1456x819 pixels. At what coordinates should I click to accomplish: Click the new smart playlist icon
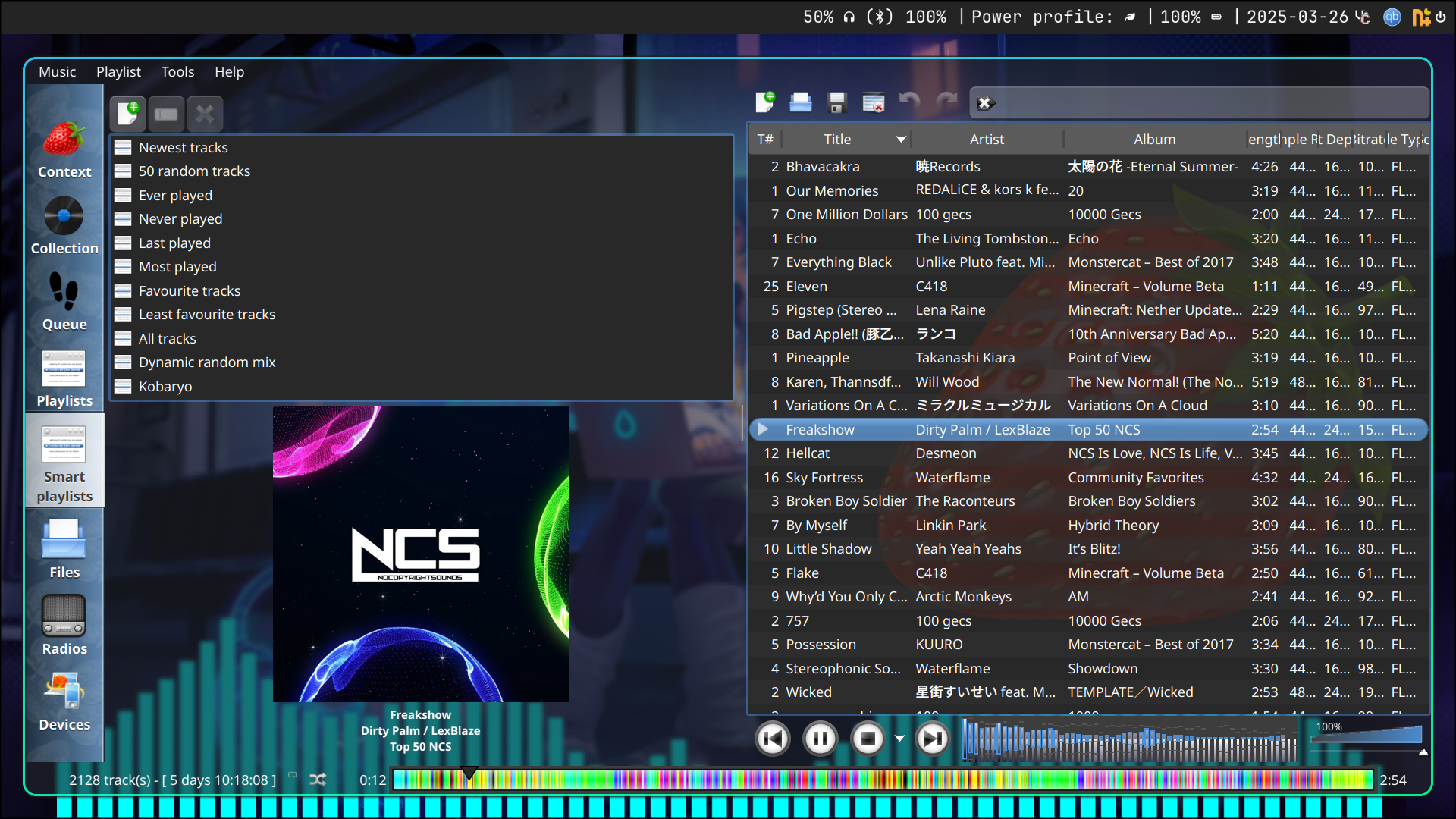[128, 114]
